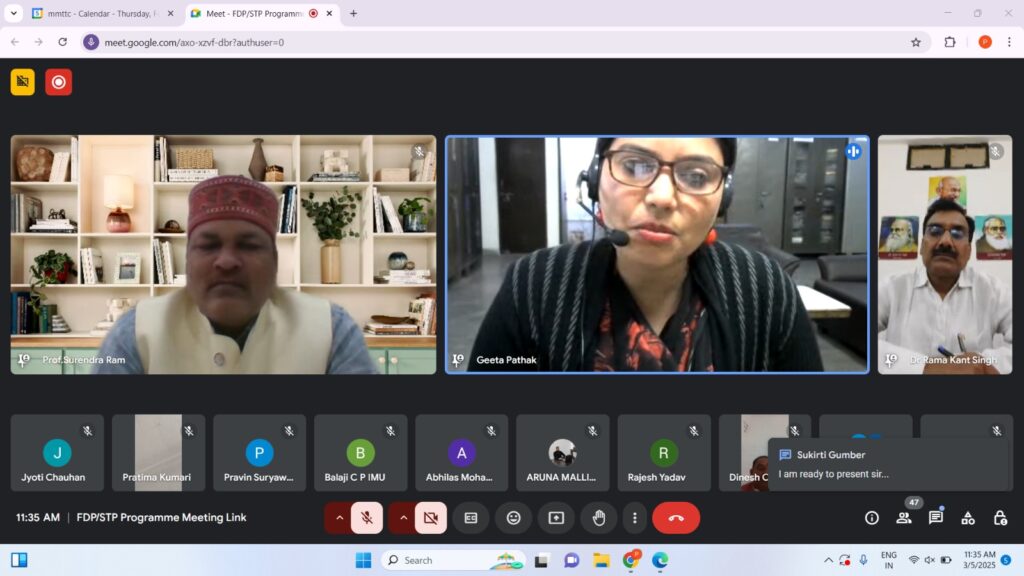Open more options three-dot menu in Meet
1024x576 pixels.
point(635,518)
